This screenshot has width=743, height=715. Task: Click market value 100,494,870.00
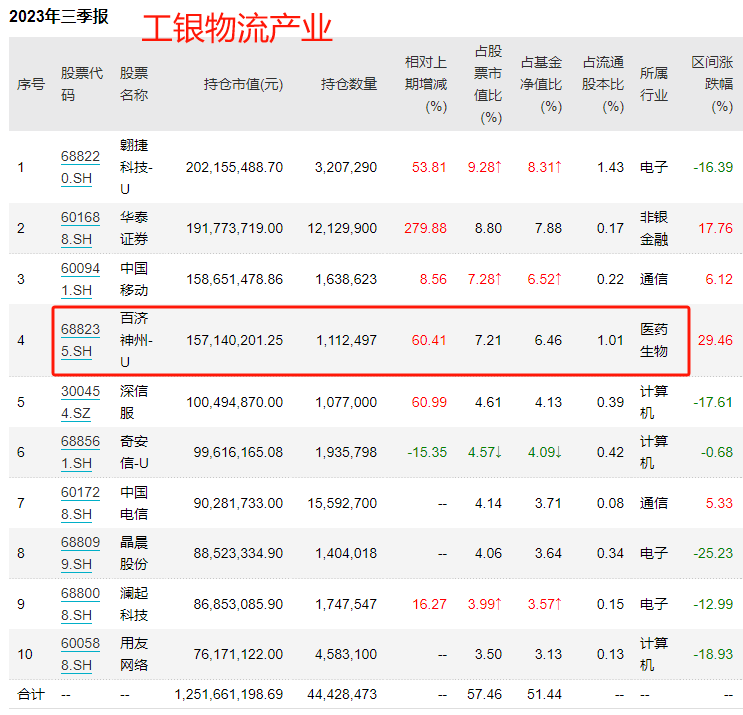(x=234, y=402)
